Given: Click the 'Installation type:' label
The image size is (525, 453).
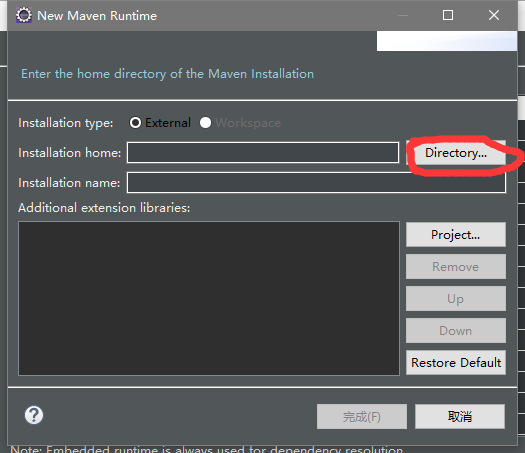Looking at the screenshot, I should point(66,123).
